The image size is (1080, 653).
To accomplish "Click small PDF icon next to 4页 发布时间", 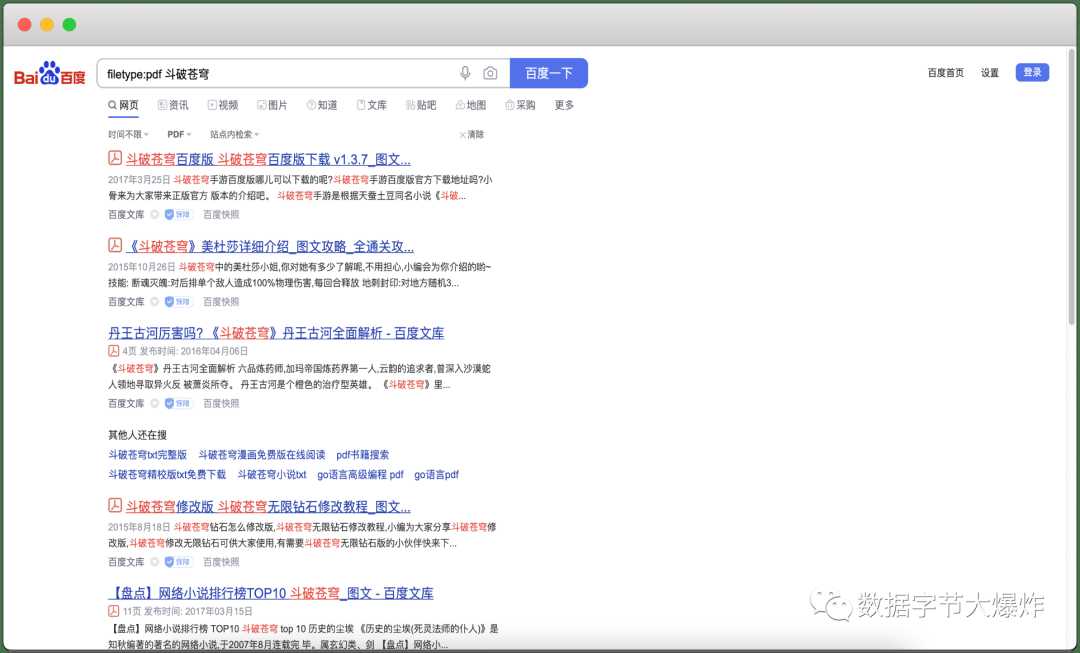I will point(114,351).
